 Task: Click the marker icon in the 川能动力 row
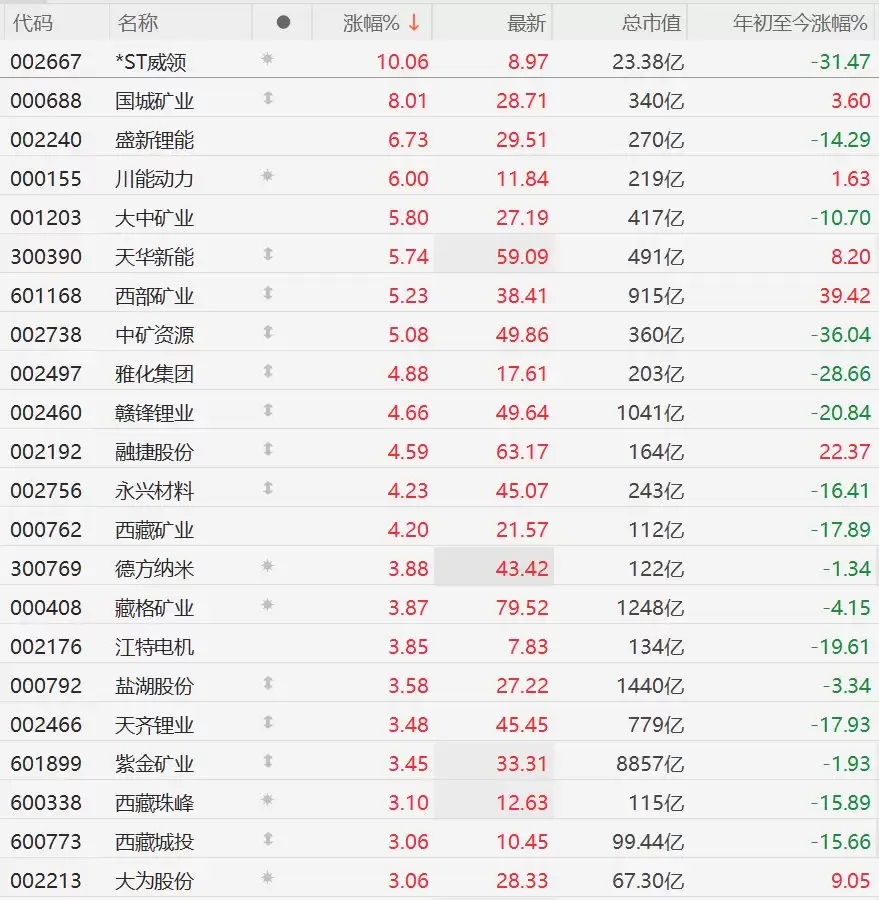click(268, 176)
